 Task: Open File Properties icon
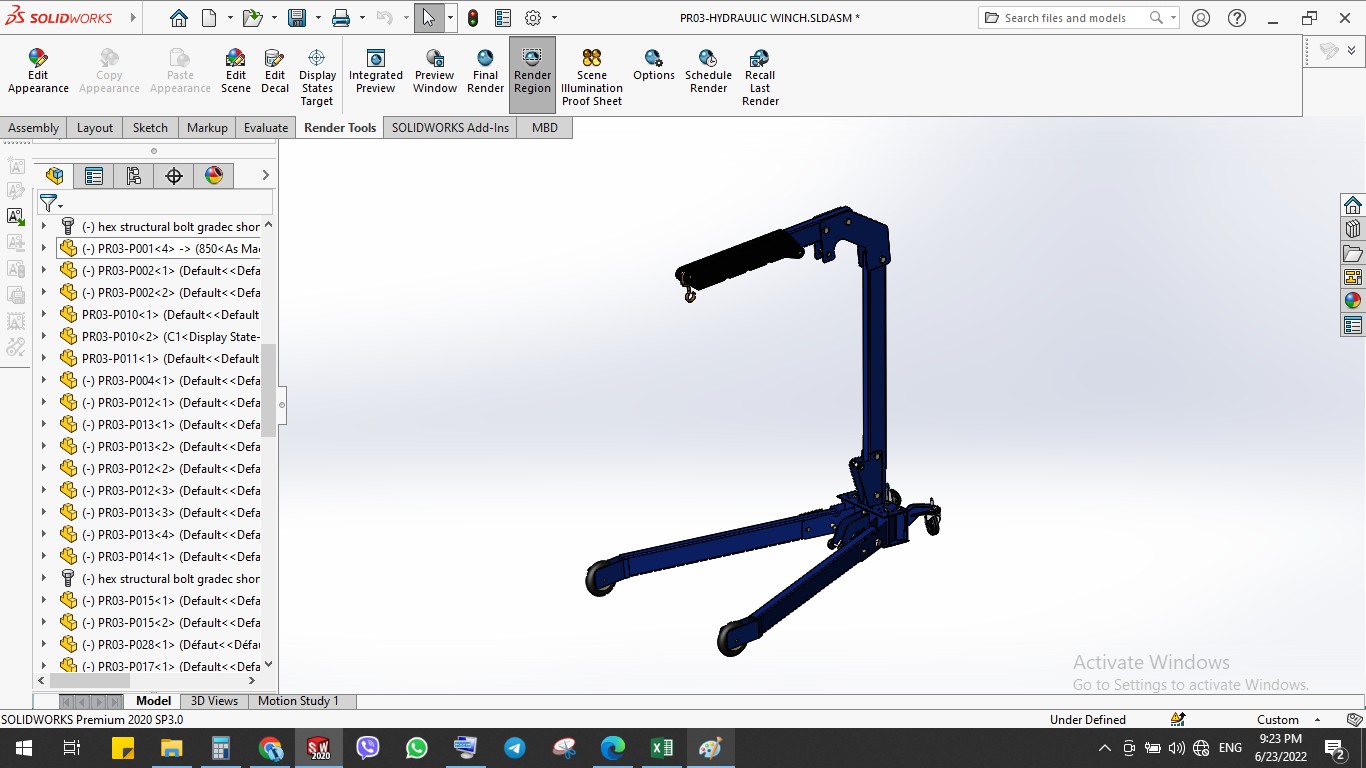[503, 18]
